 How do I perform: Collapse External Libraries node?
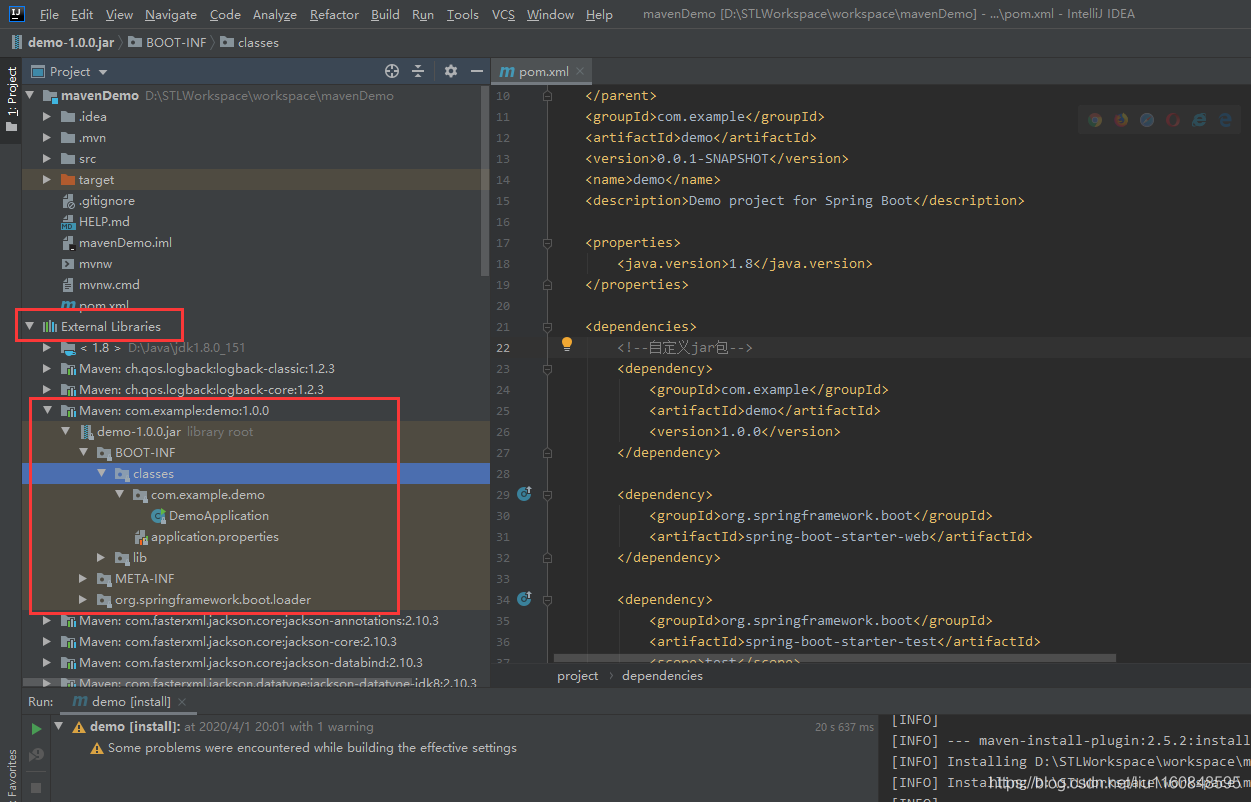tap(30, 326)
